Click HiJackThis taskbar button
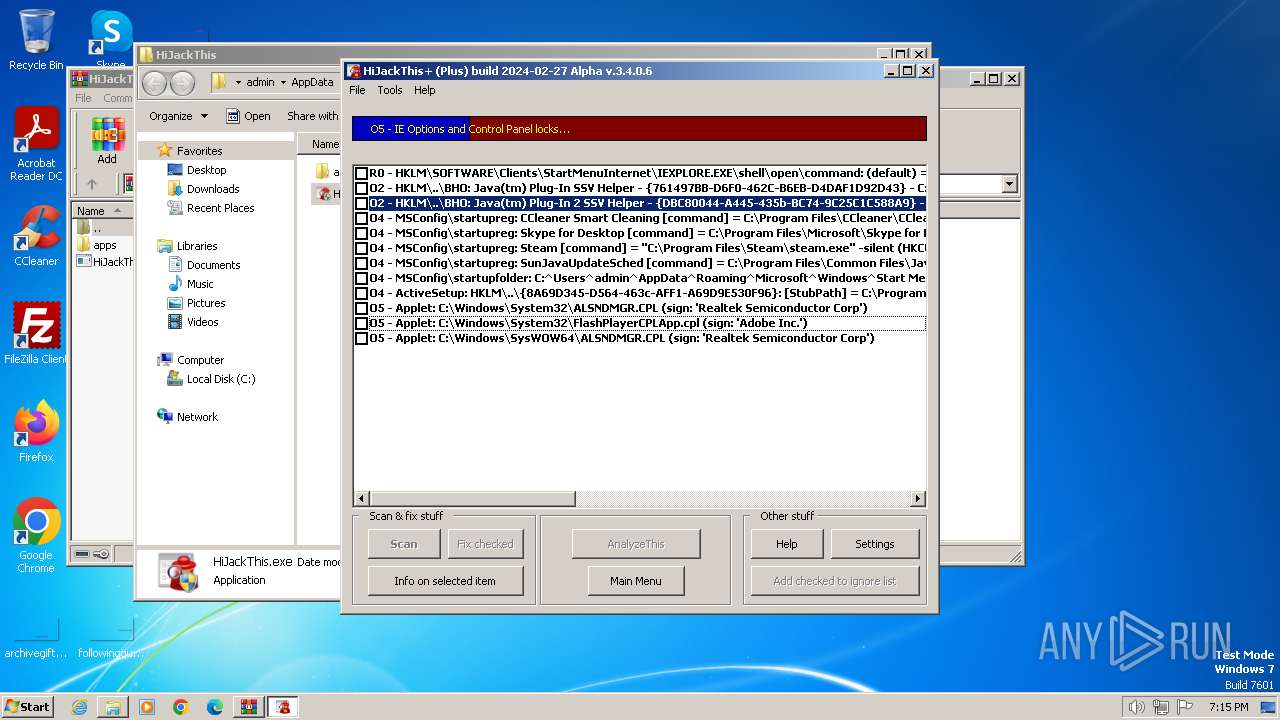This screenshot has width=1280, height=720. [x=284, y=707]
